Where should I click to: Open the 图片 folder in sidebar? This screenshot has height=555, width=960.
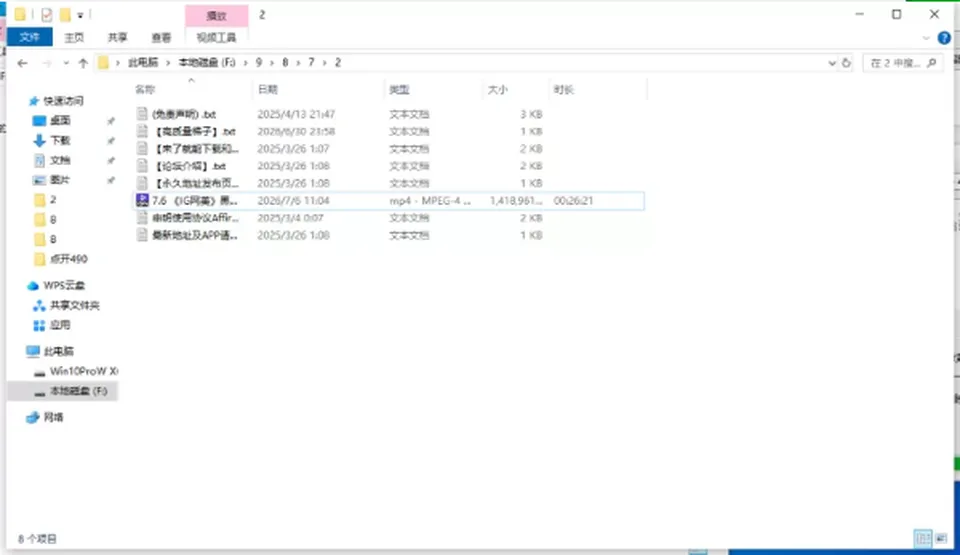[60, 179]
